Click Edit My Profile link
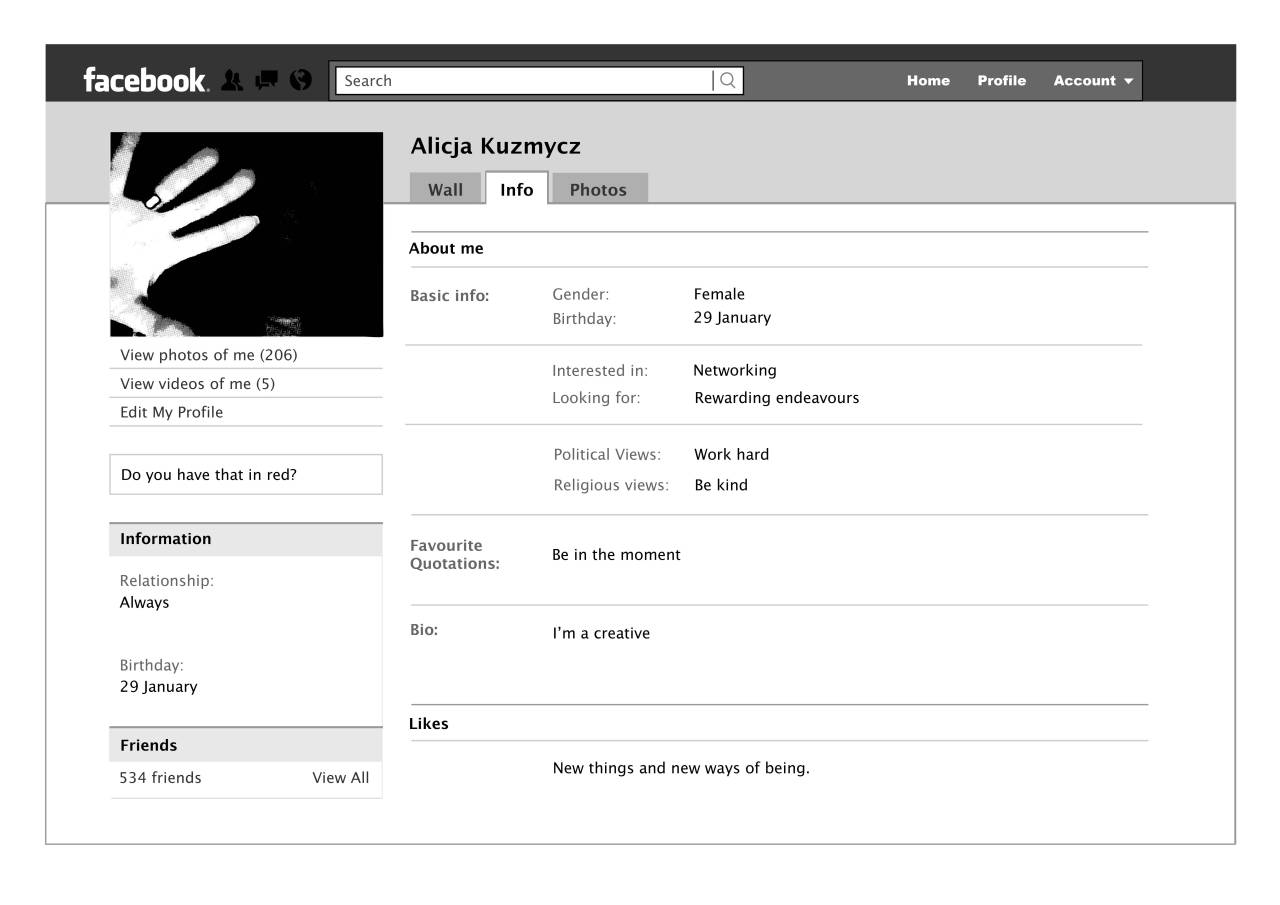The width and height of the screenshot is (1280, 905). pos(171,412)
